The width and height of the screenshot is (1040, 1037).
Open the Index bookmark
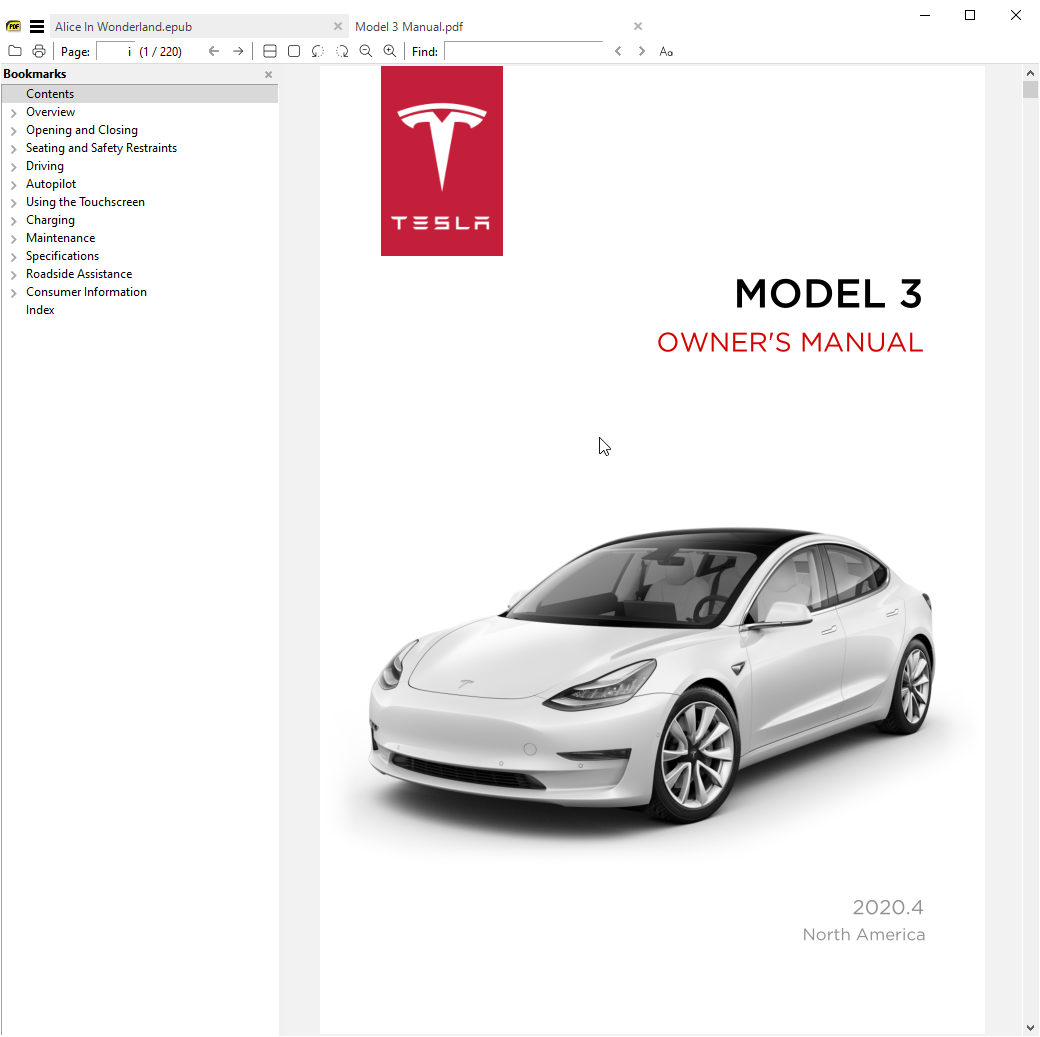[x=40, y=310]
